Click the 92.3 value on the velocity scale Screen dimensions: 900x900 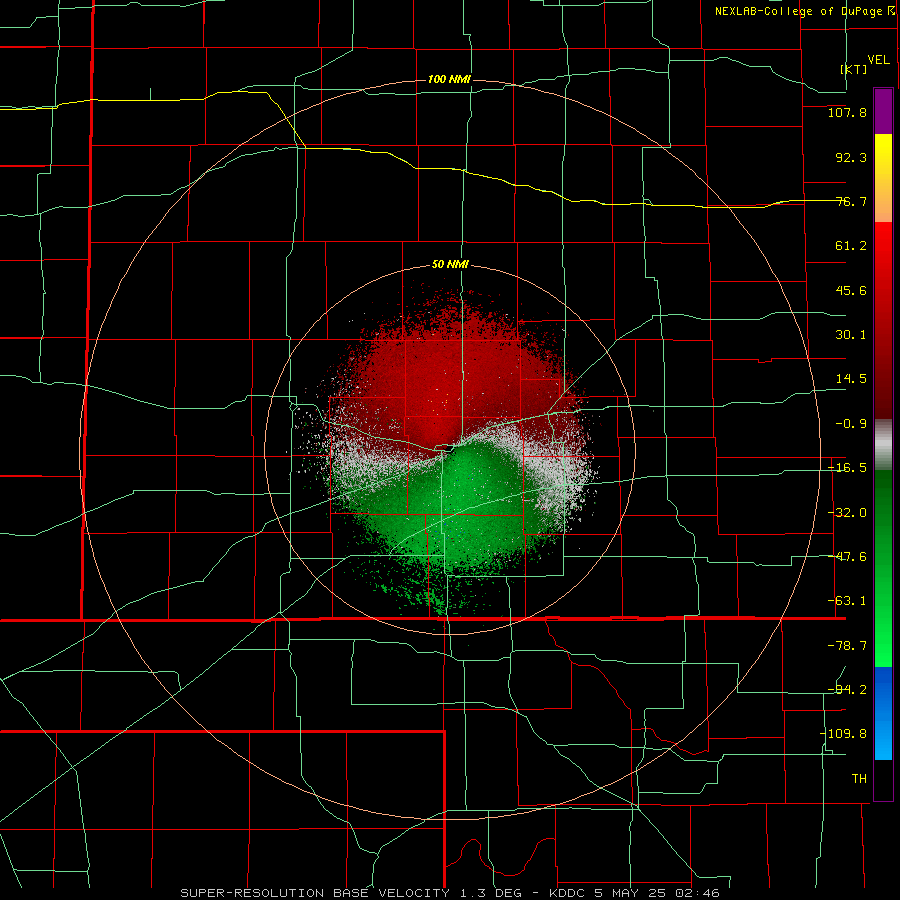pos(851,158)
